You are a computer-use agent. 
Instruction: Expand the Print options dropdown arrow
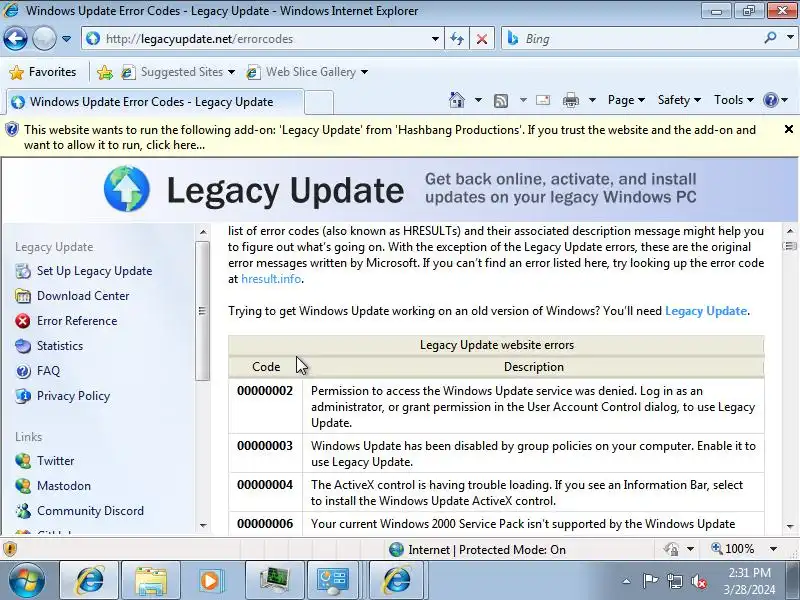tap(592, 100)
